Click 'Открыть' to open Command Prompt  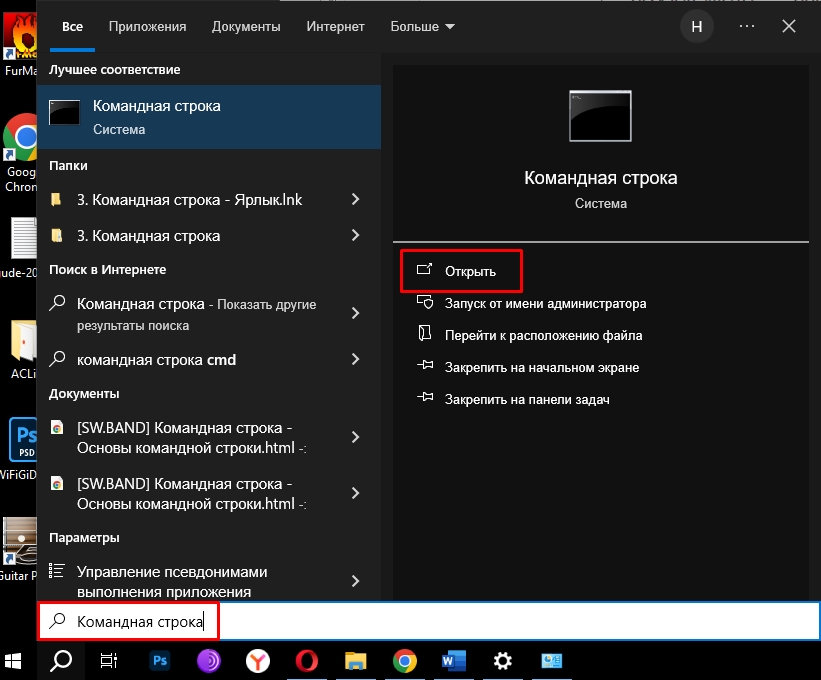[x=469, y=272]
